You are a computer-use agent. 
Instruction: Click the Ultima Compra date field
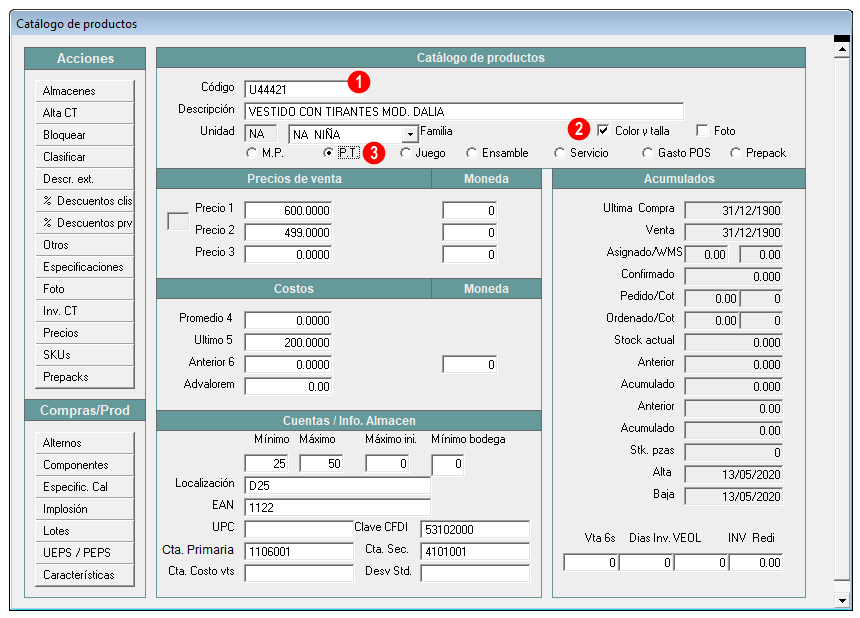[733, 211]
